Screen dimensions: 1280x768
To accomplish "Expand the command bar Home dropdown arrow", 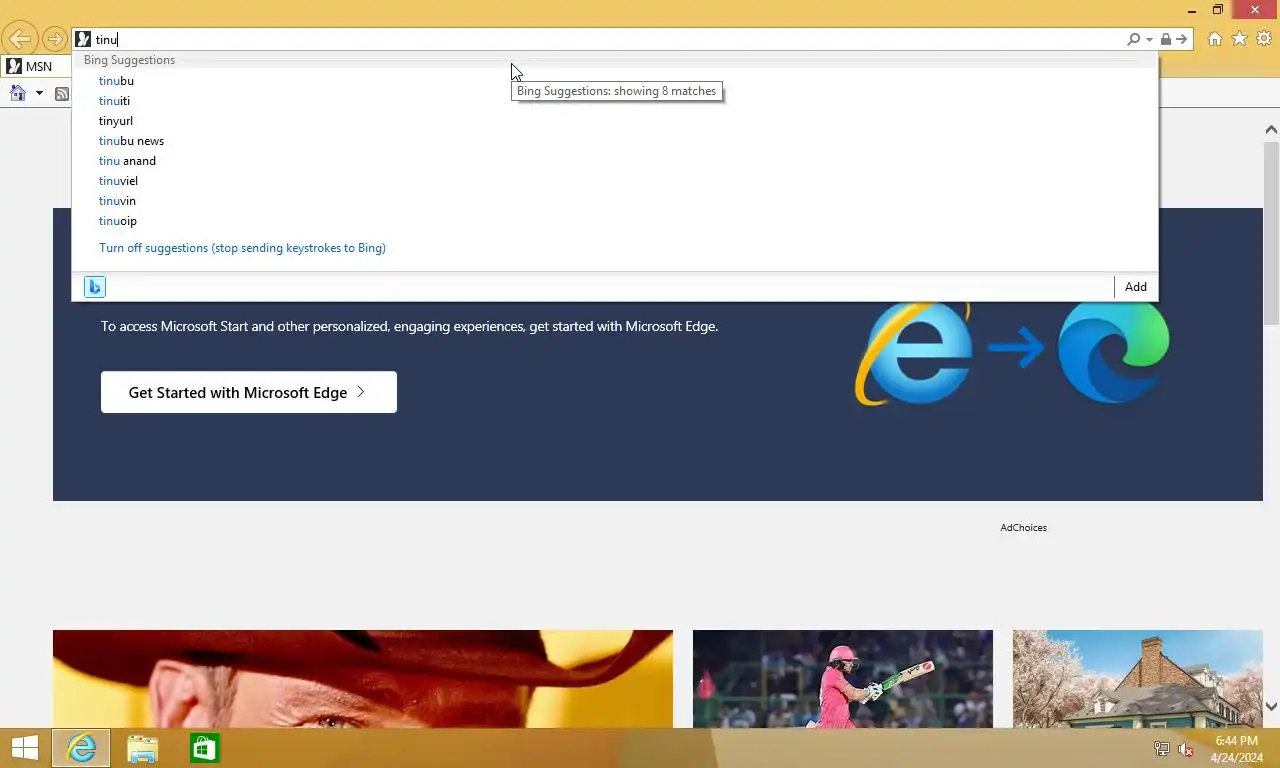I will (x=39, y=93).
